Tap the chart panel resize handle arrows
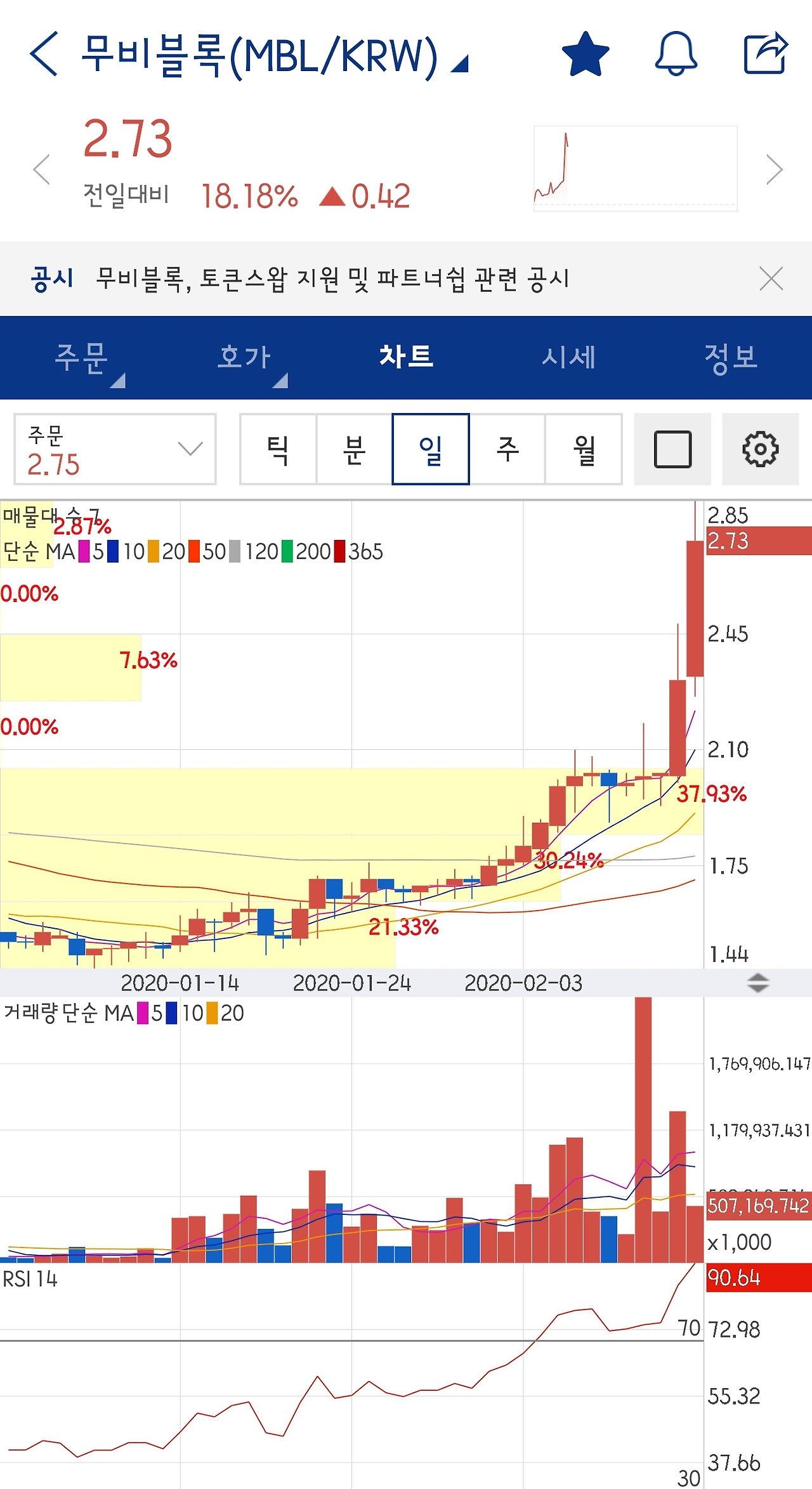This screenshot has height=1489, width=812. (758, 983)
